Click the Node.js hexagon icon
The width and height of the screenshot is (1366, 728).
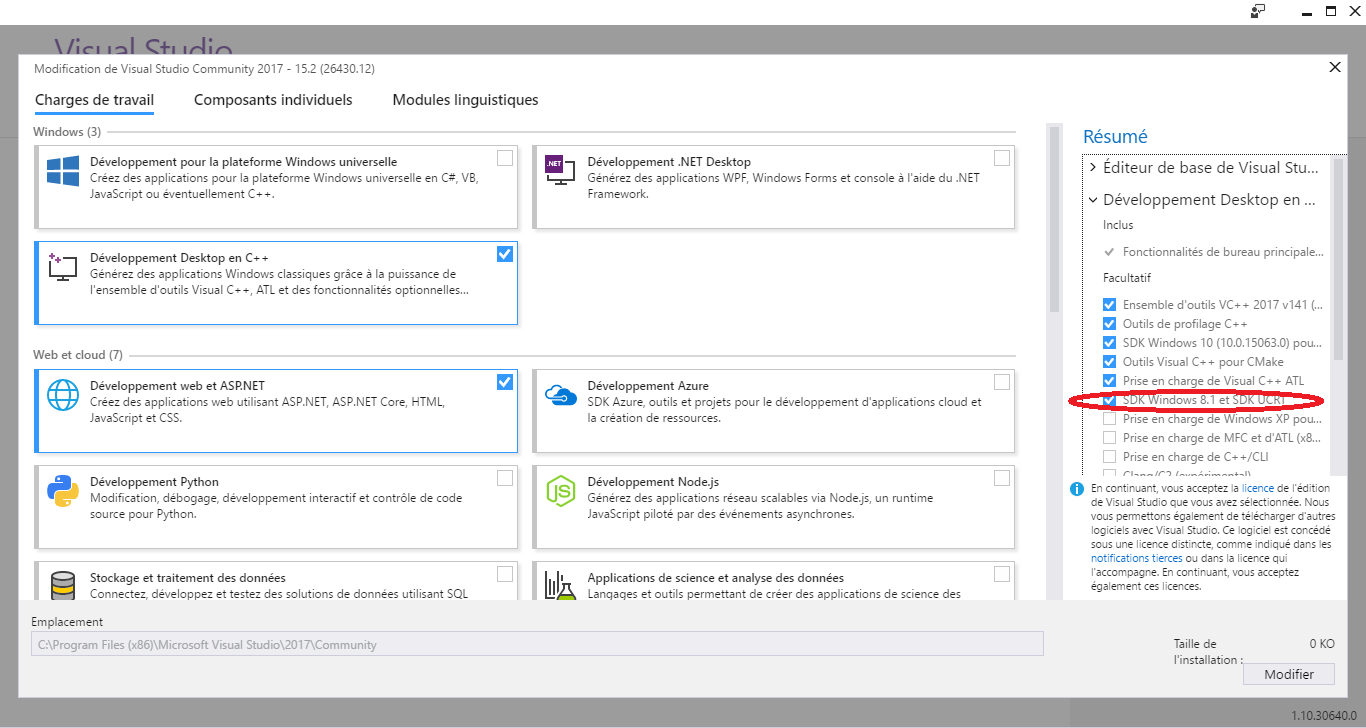560,491
